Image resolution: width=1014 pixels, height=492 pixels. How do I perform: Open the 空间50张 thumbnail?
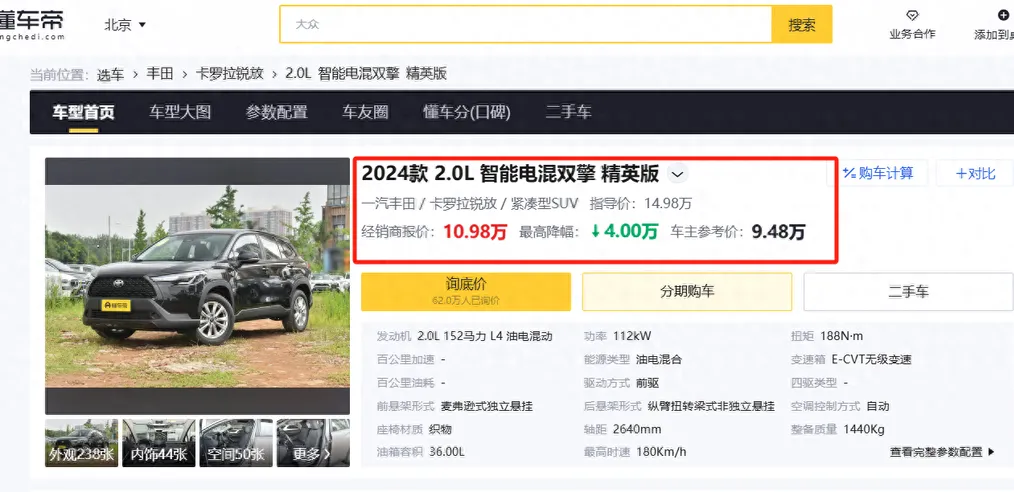pyautogui.click(x=236, y=443)
